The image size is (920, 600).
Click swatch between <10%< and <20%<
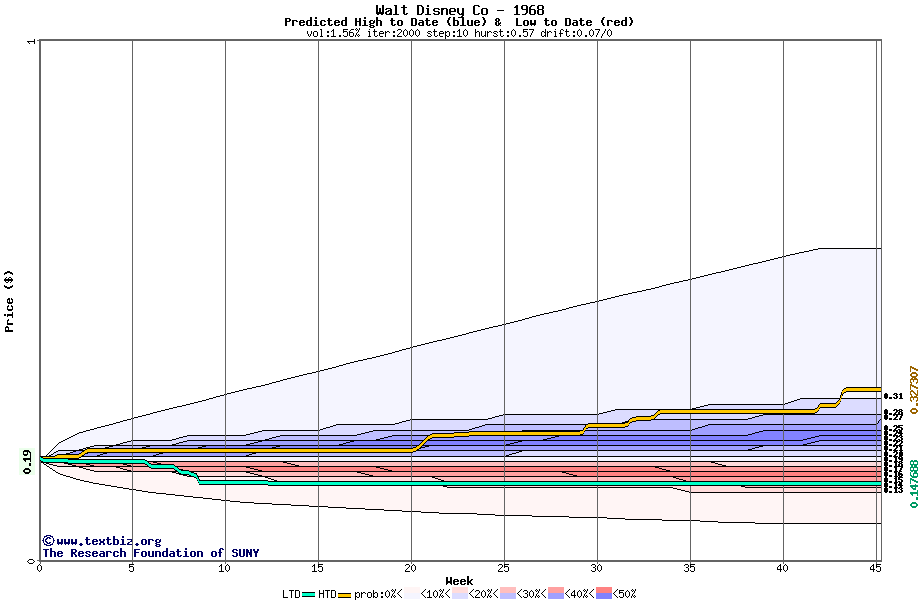(459, 593)
